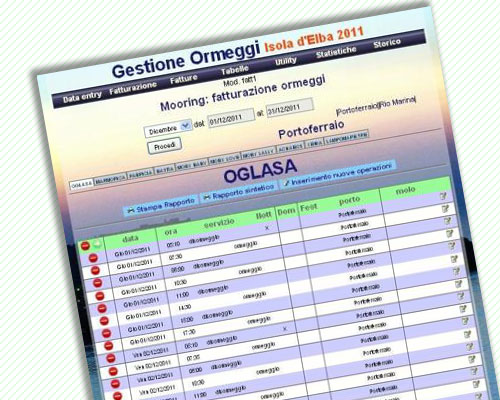Edit the Ven 02/12/2011 08:00 row
This screenshot has width=500, height=400.
[465, 321]
